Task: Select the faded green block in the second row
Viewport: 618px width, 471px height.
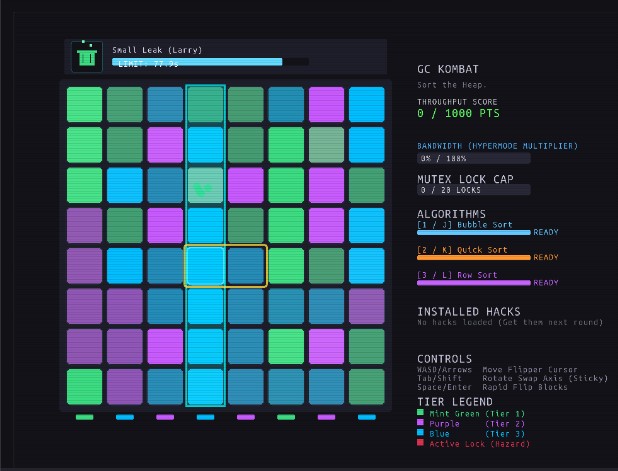Action: (326, 145)
